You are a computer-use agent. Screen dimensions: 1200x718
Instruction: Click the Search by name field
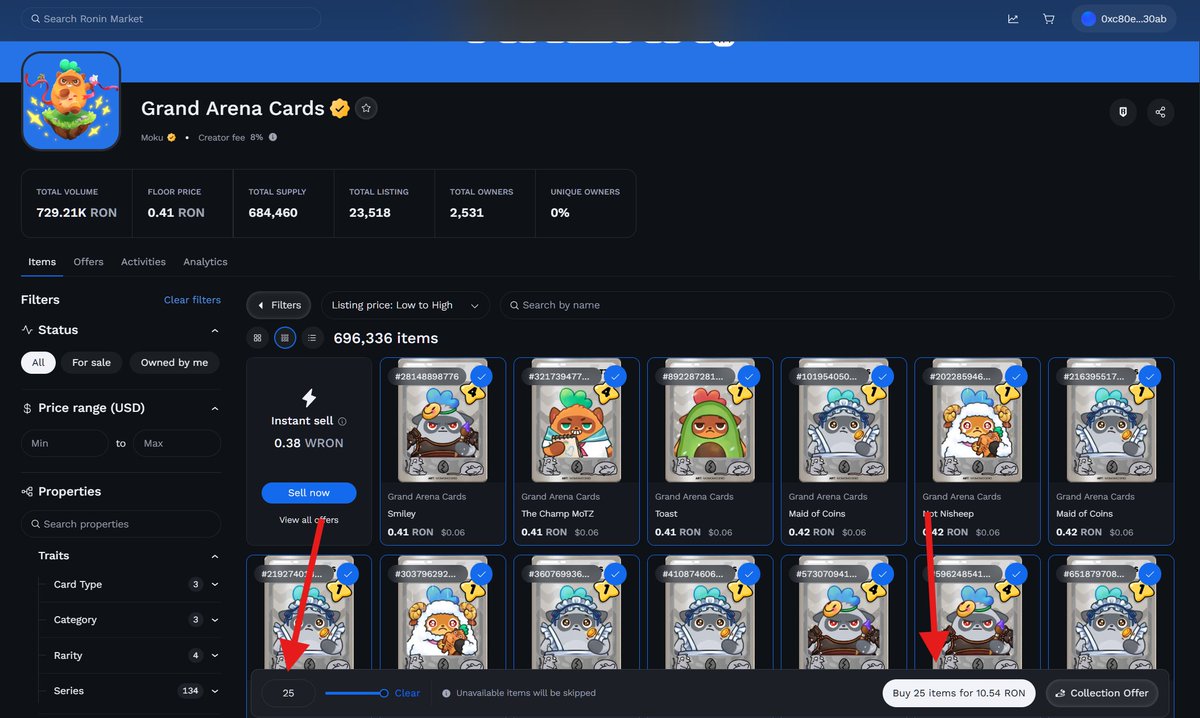tap(837, 305)
